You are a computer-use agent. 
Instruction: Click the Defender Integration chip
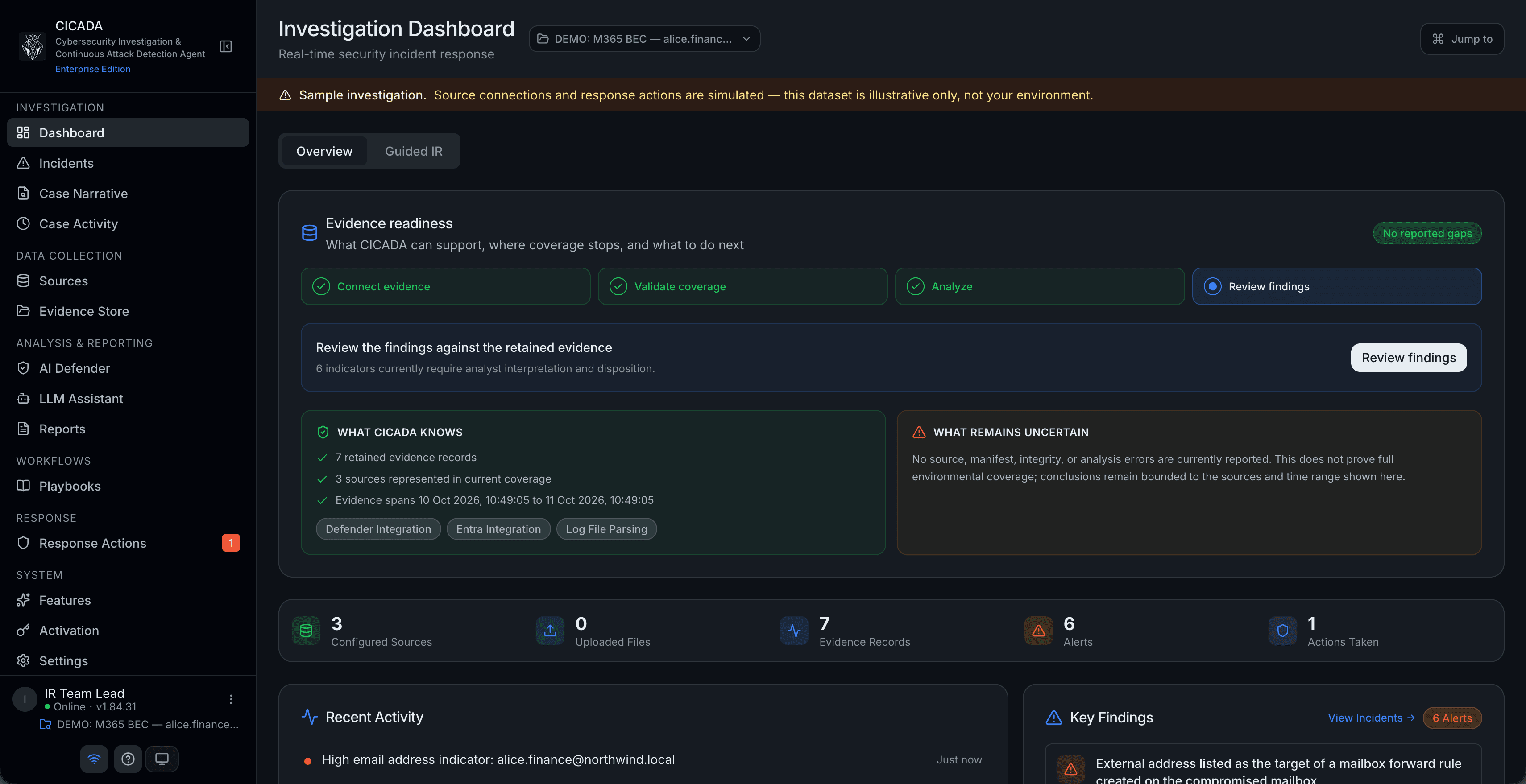pyautogui.click(x=378, y=529)
